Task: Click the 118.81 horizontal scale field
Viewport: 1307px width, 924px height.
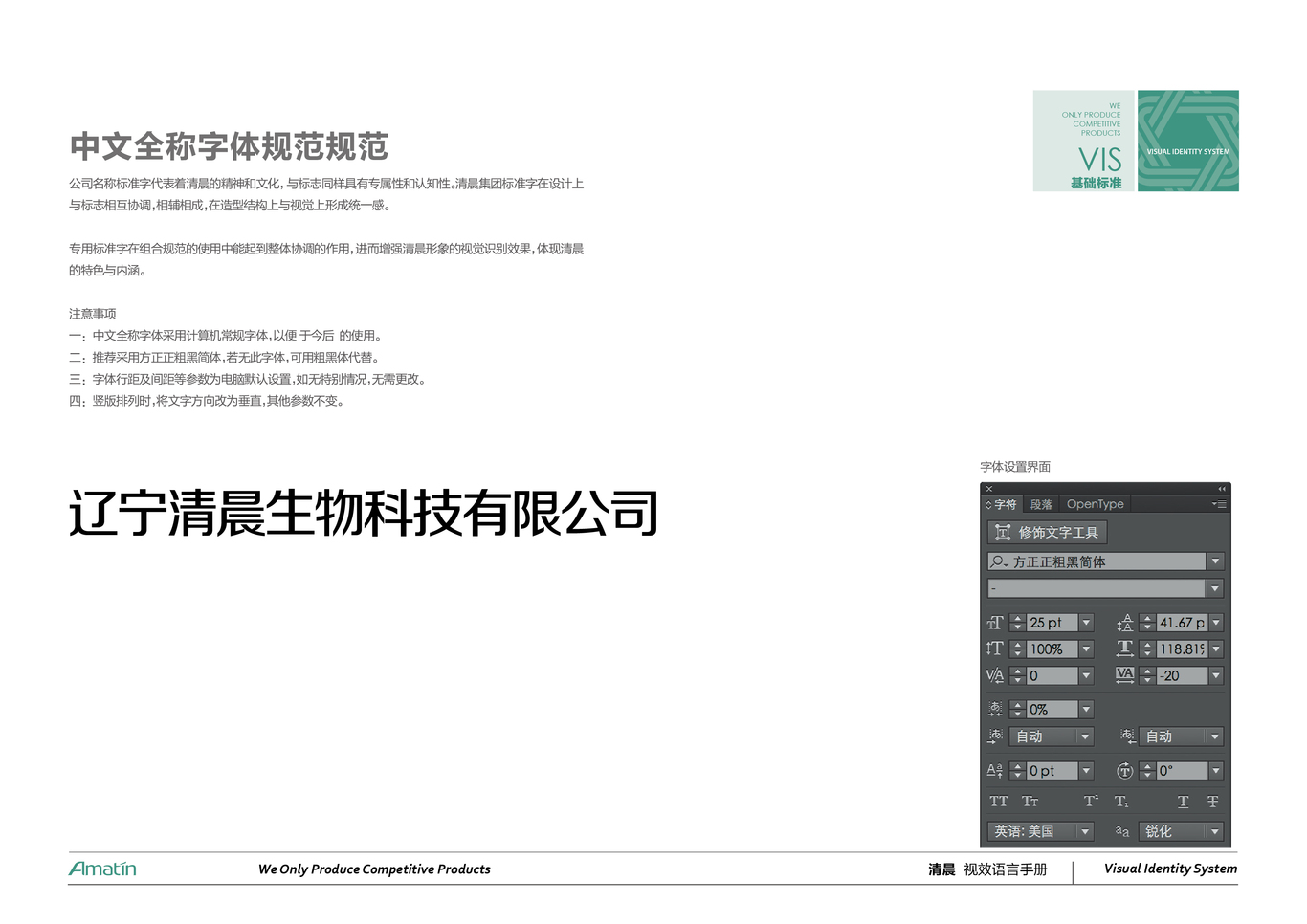Action: [1182, 649]
